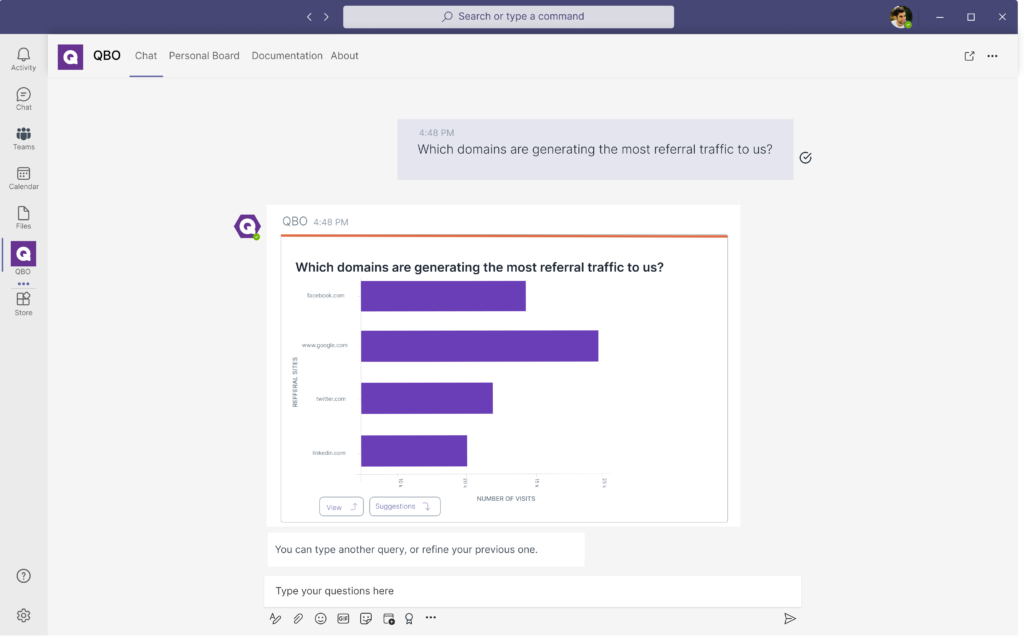
Task: Open the Teams section icon
Action: [x=23, y=138]
